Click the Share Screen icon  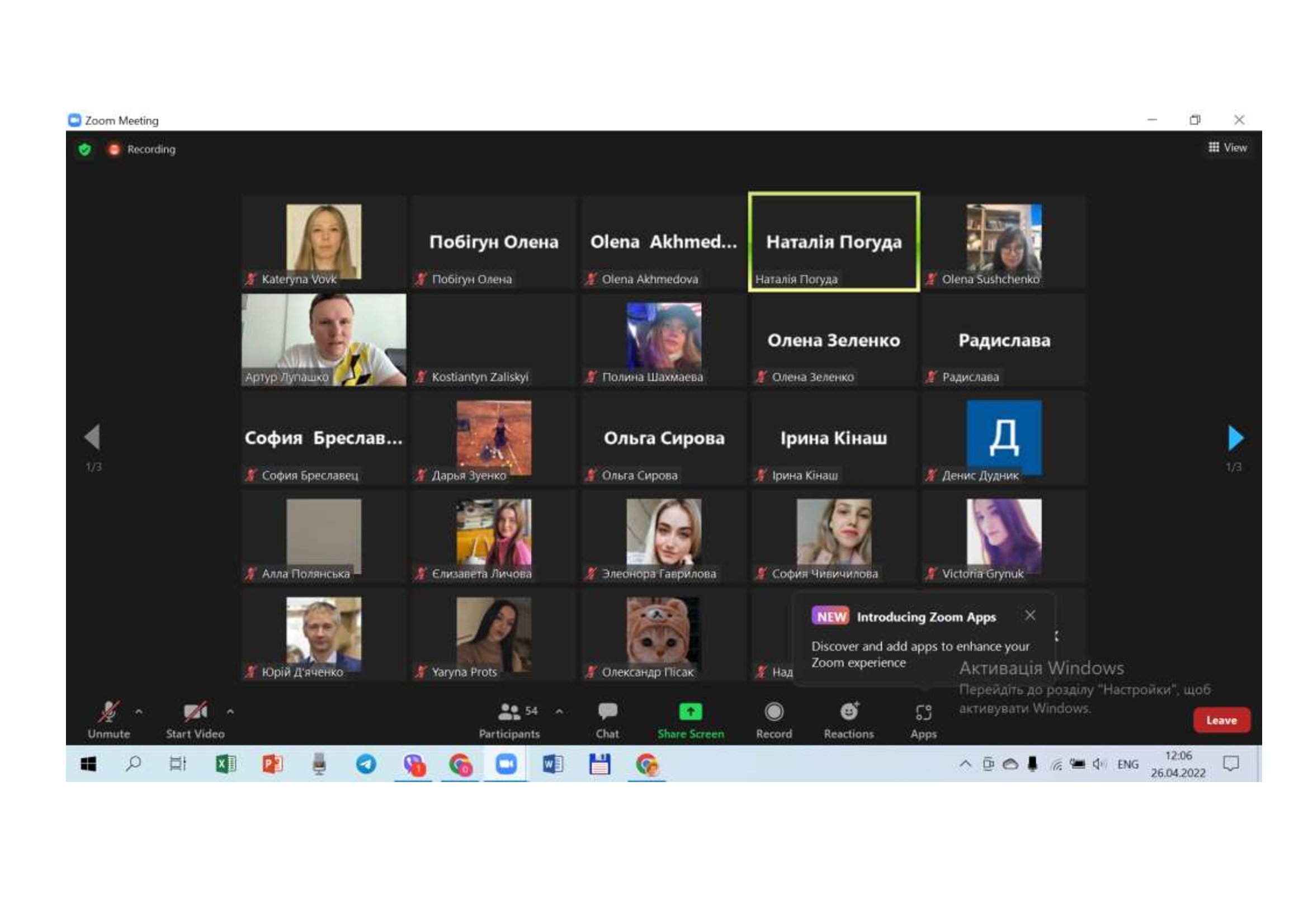[x=691, y=712]
